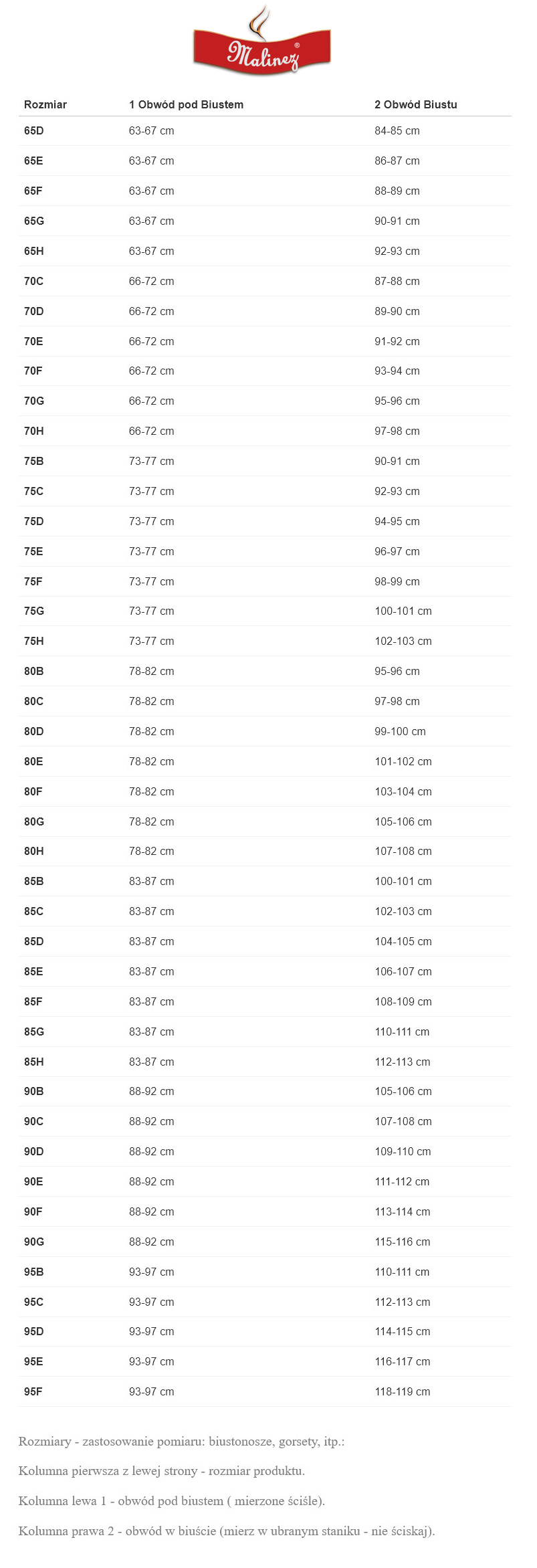Select the 65D size label
The image size is (537, 1568).
(x=33, y=130)
